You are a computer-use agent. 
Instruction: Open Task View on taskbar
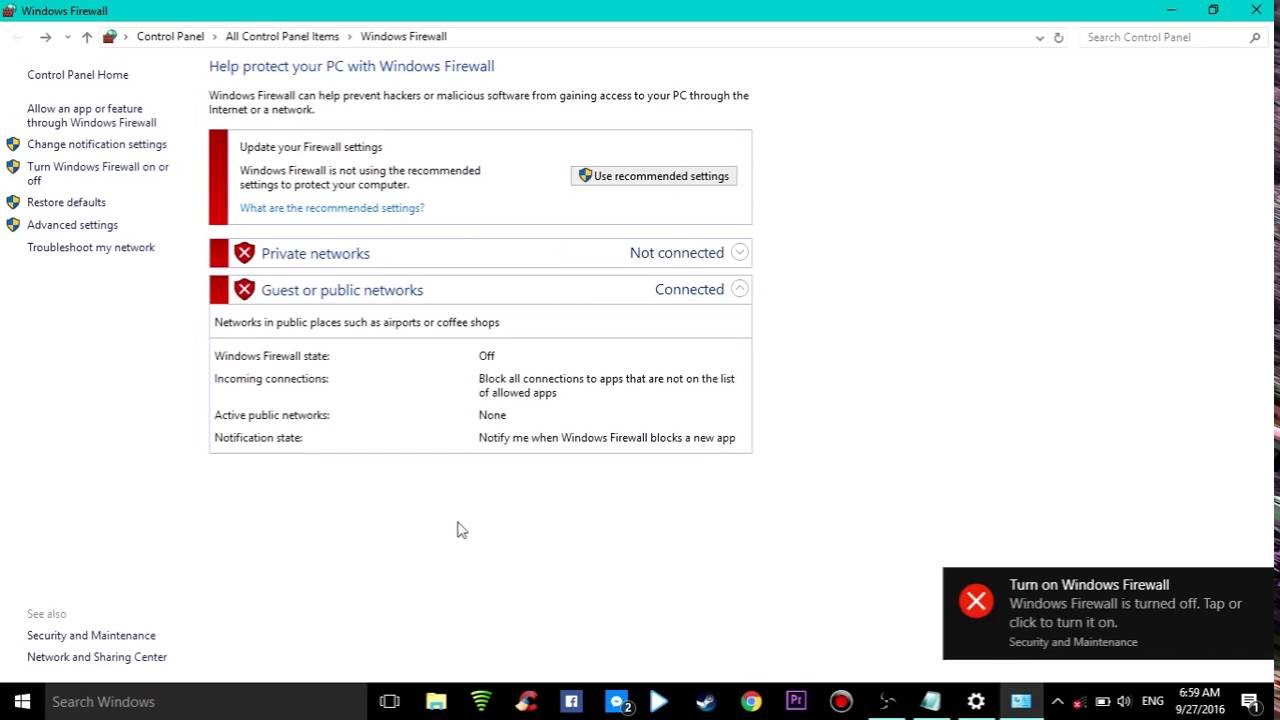(x=390, y=701)
